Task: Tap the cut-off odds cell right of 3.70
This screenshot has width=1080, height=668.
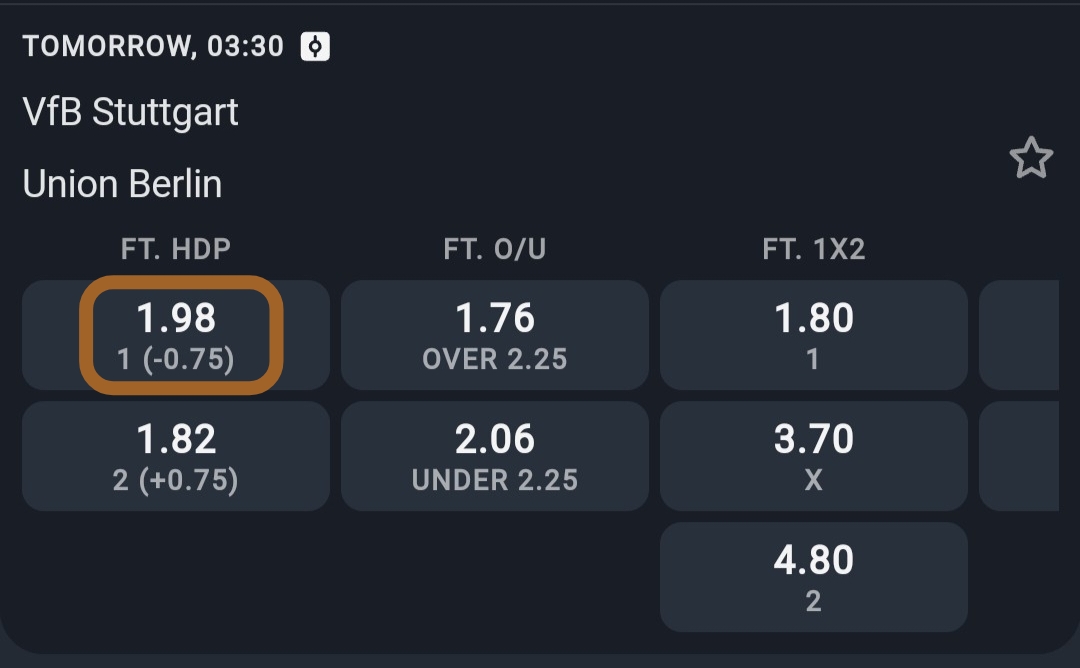Action: [x=1020, y=456]
